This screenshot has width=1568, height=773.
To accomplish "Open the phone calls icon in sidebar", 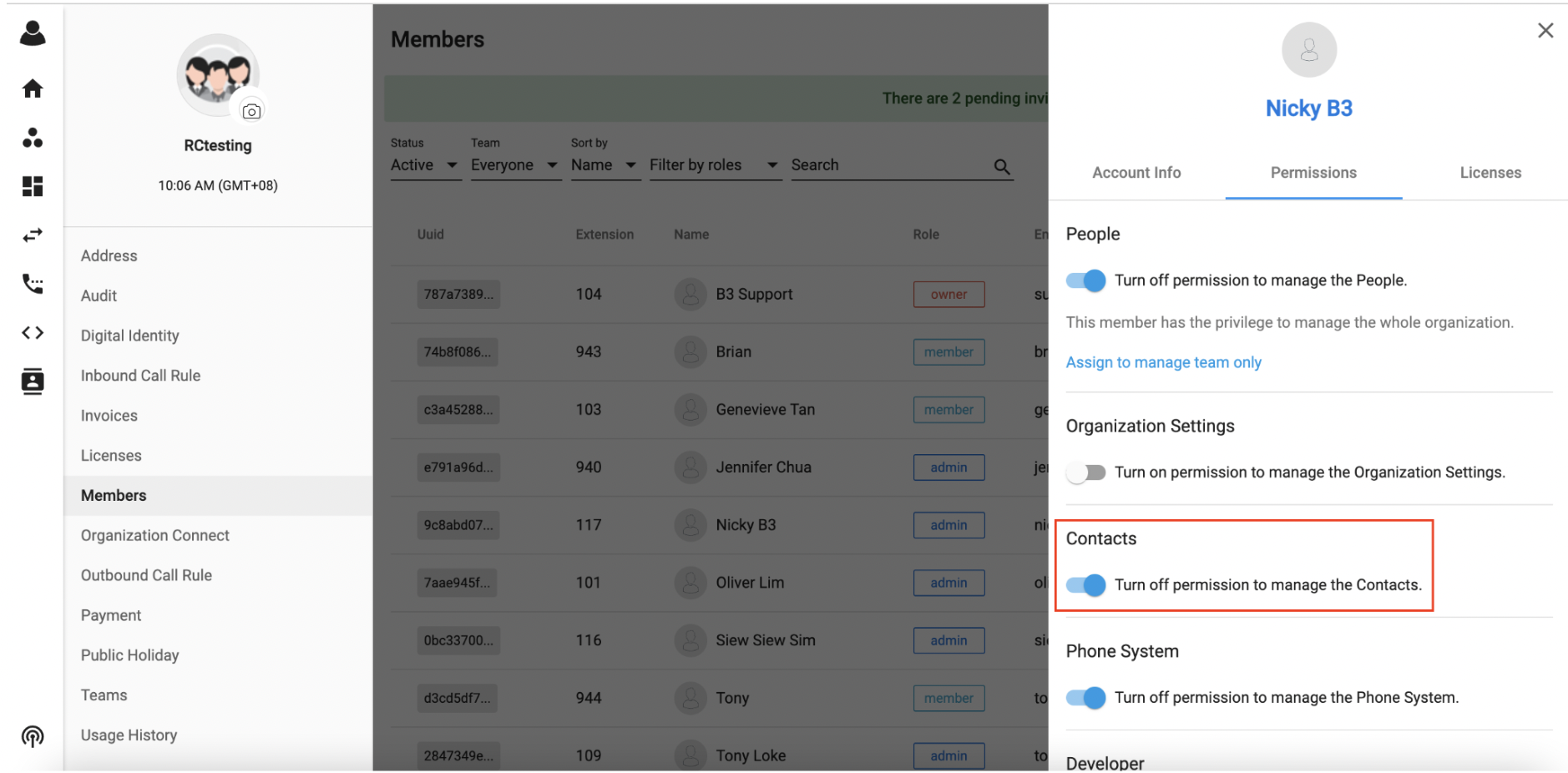I will (33, 284).
